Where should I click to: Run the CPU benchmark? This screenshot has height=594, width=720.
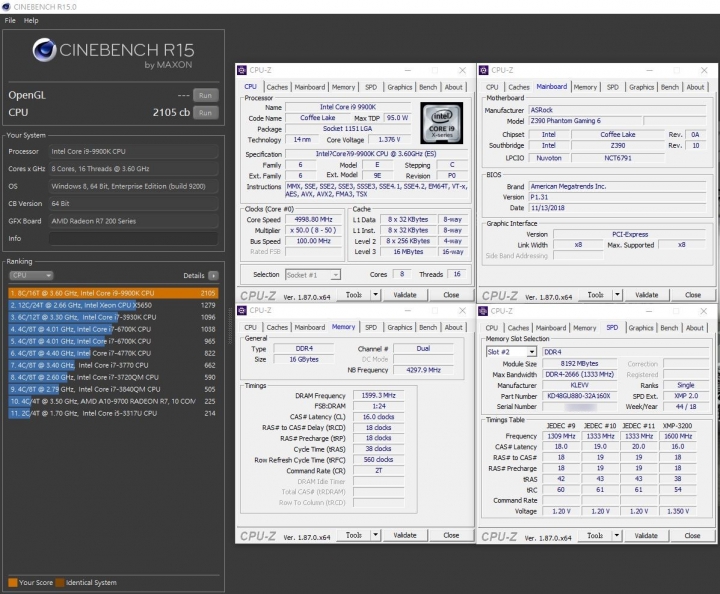click(205, 112)
